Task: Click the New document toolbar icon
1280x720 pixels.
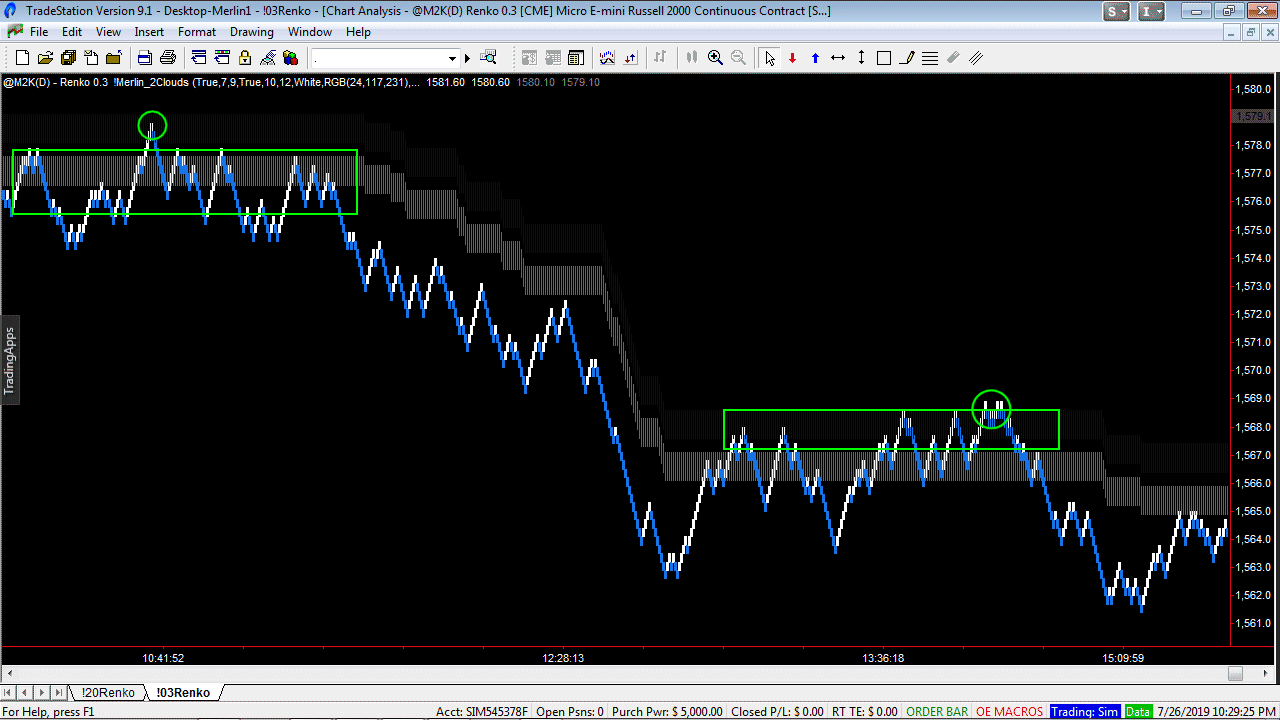Action: 22,58
